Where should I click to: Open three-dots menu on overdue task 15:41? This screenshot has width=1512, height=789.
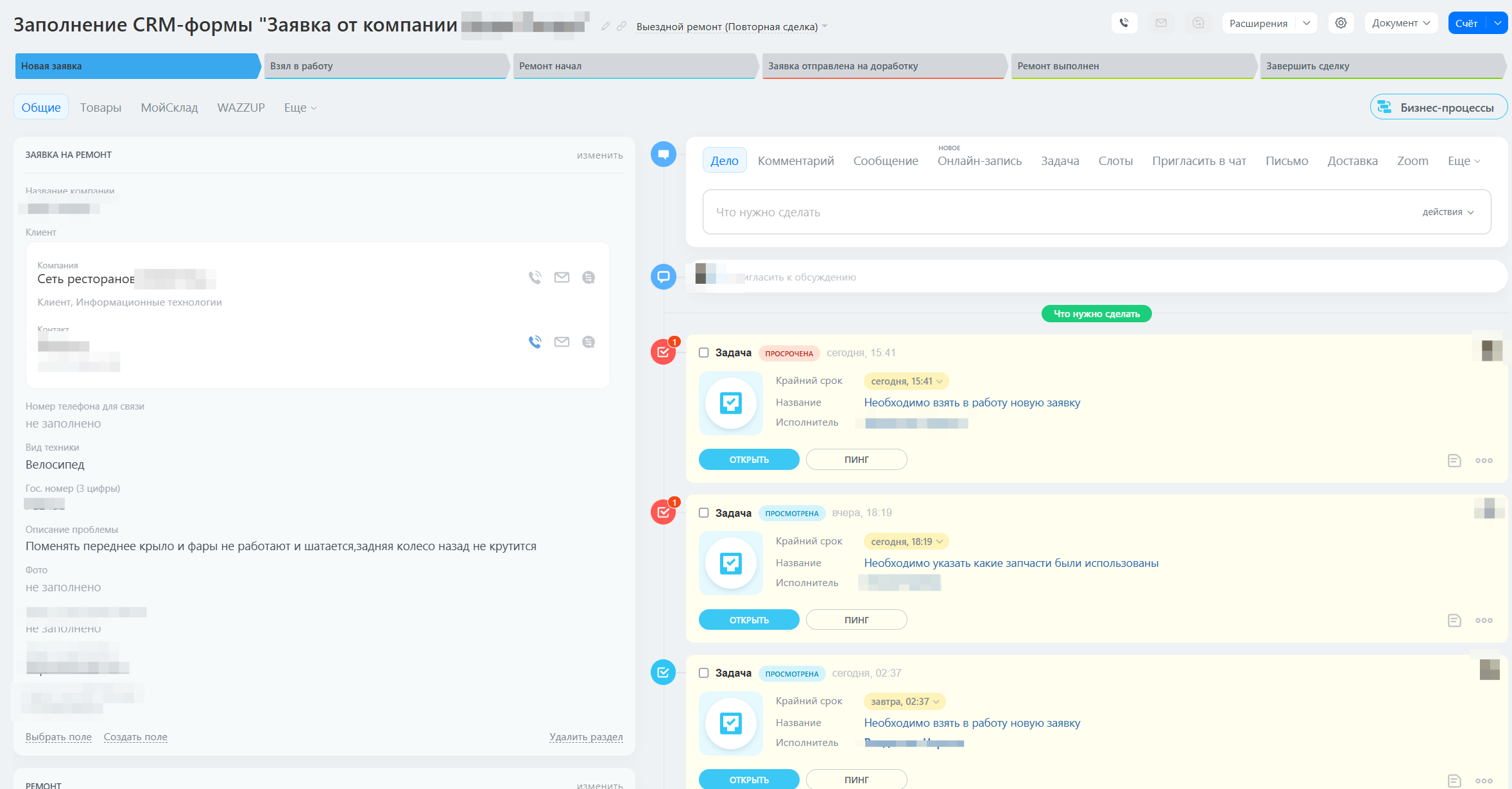(1484, 460)
